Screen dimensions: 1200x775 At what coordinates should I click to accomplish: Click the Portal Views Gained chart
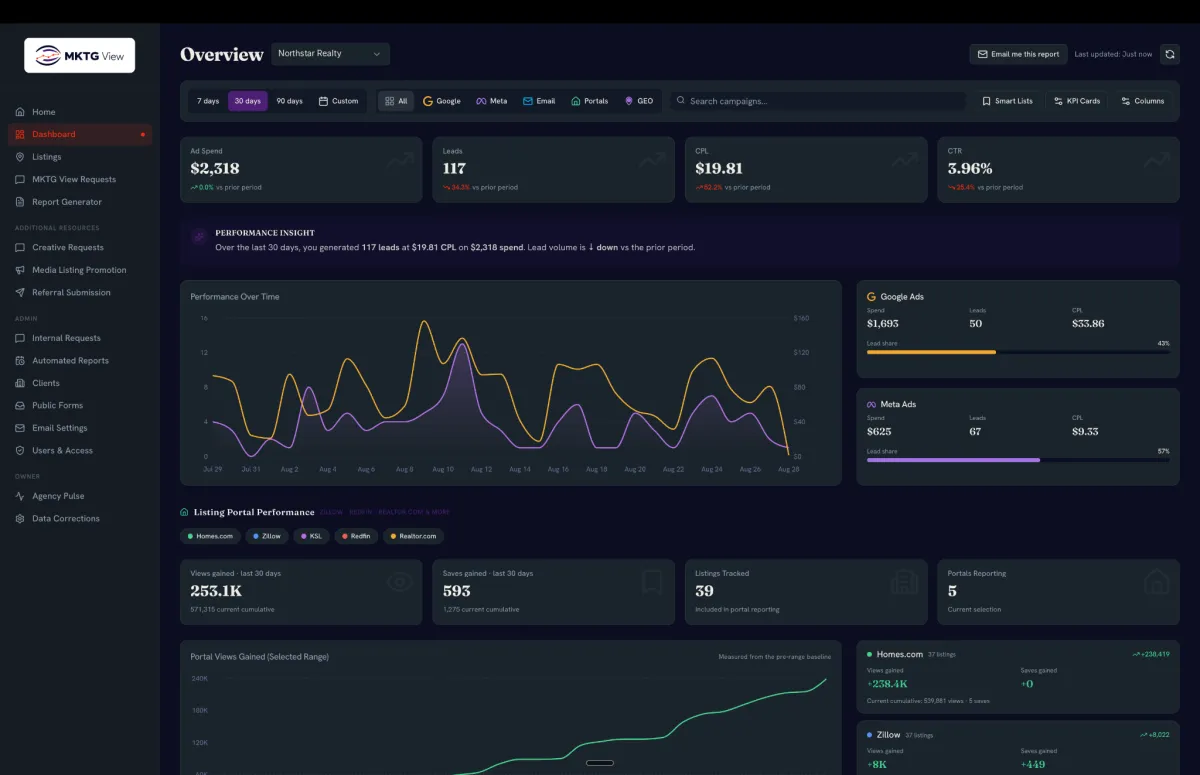(510, 708)
